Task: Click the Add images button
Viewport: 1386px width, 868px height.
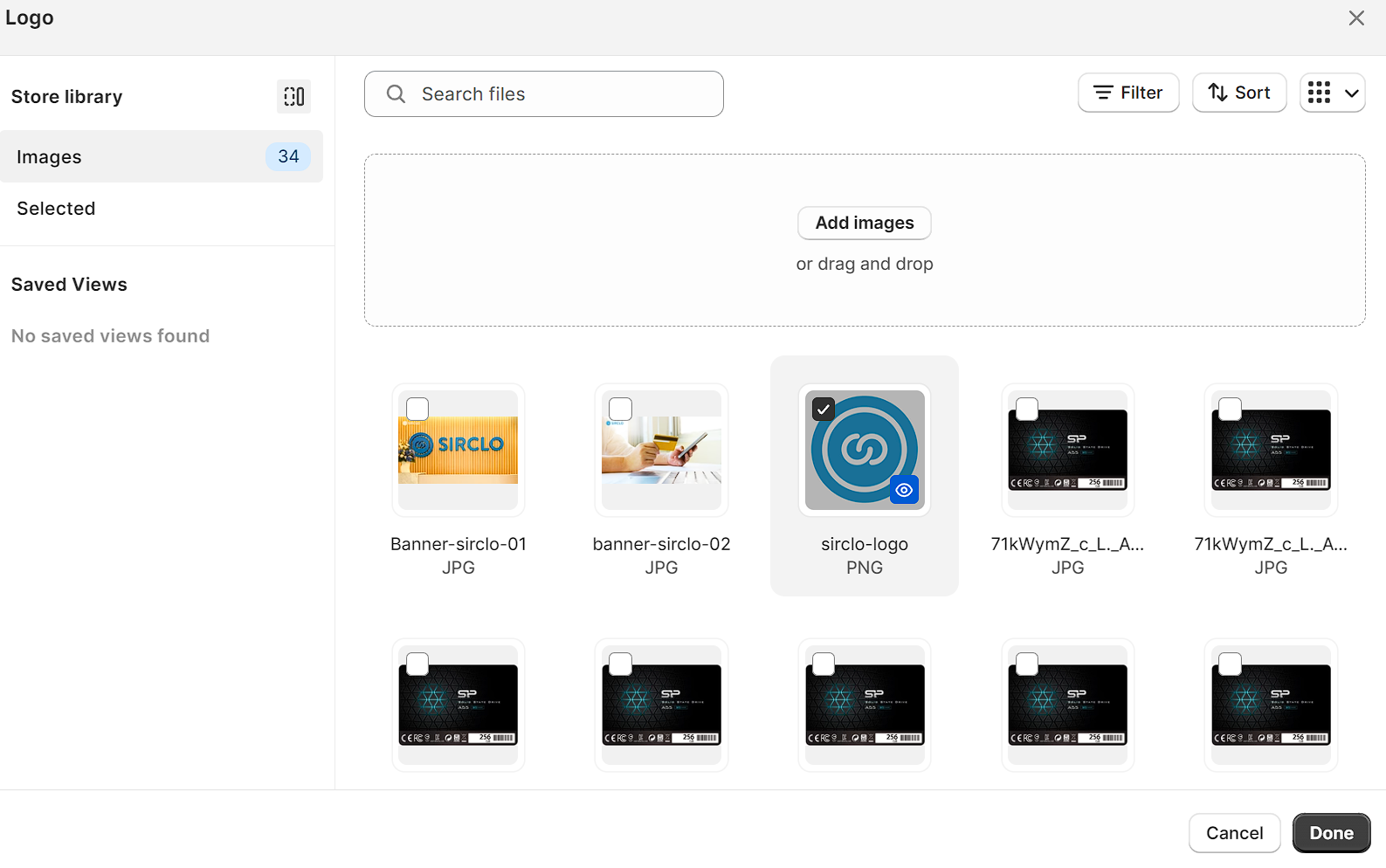Action: click(865, 223)
